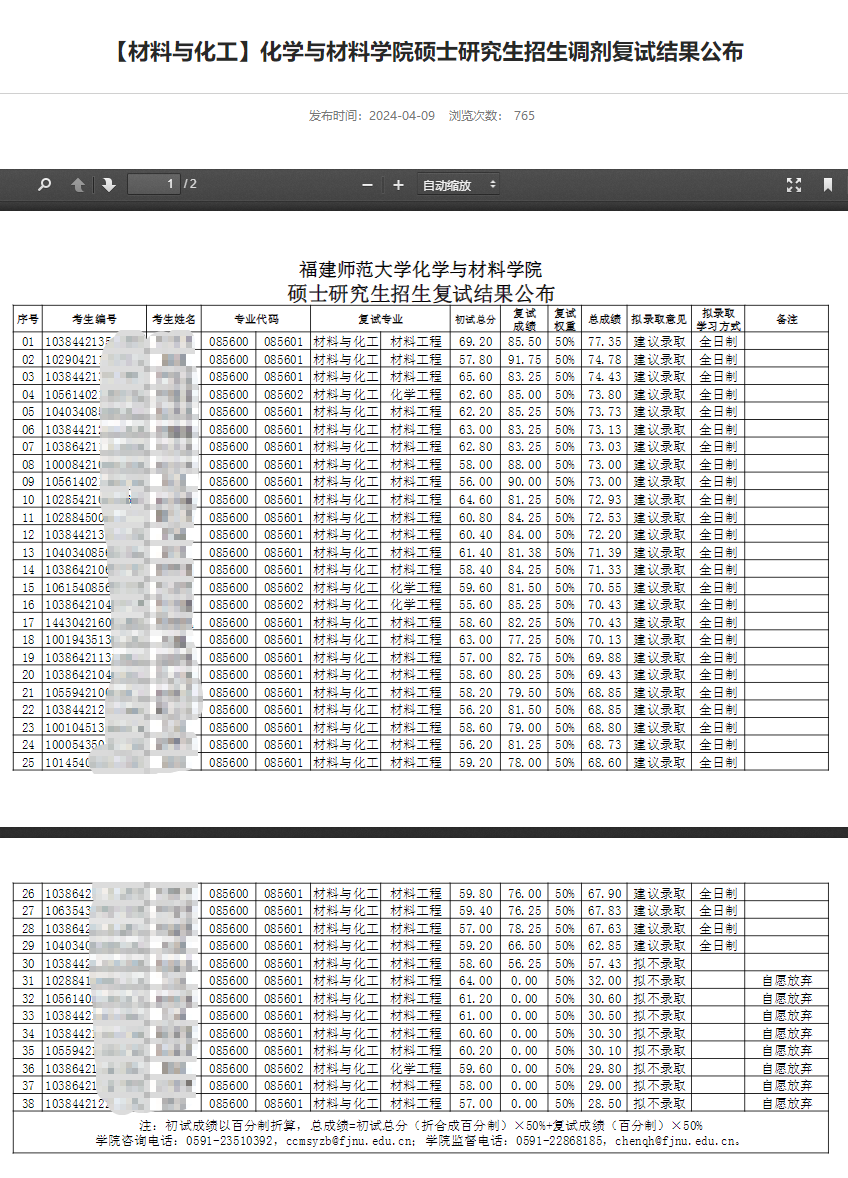Click the publish date 2024-04-09
This screenshot has height=1178, width=848.
point(402,116)
